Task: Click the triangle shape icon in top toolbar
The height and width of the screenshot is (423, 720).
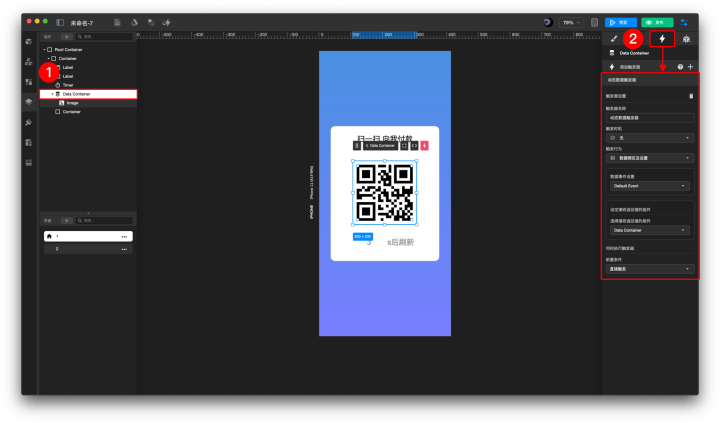Action: coord(134,22)
